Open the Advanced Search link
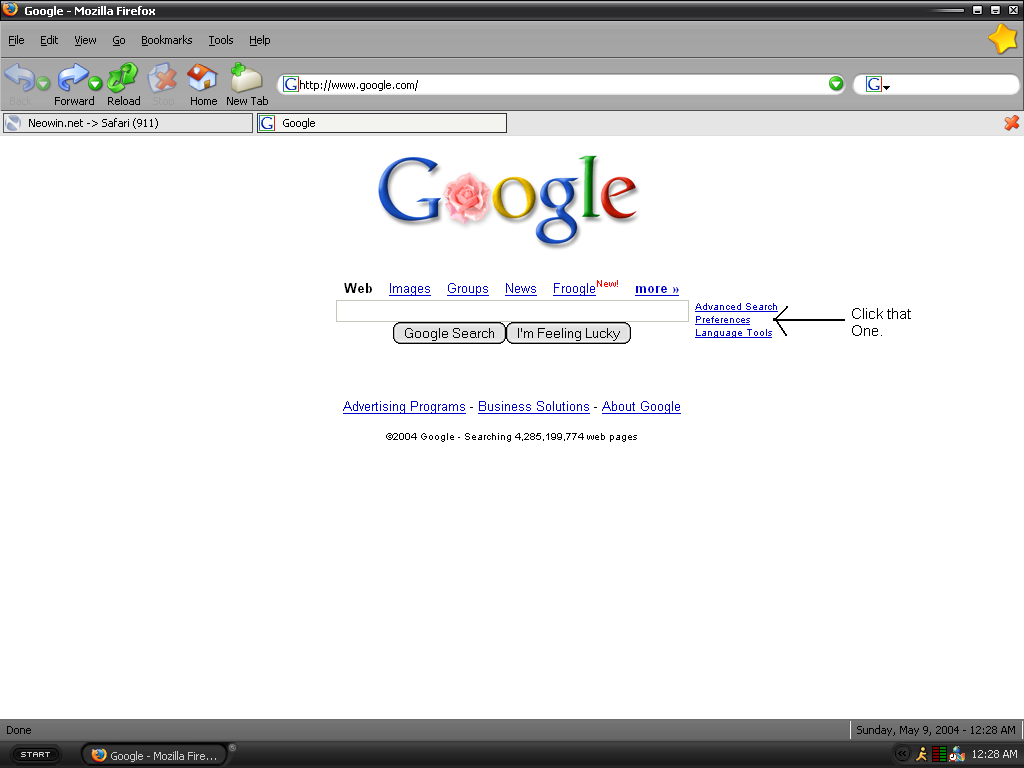Image resolution: width=1024 pixels, height=768 pixels. pyautogui.click(x=736, y=306)
